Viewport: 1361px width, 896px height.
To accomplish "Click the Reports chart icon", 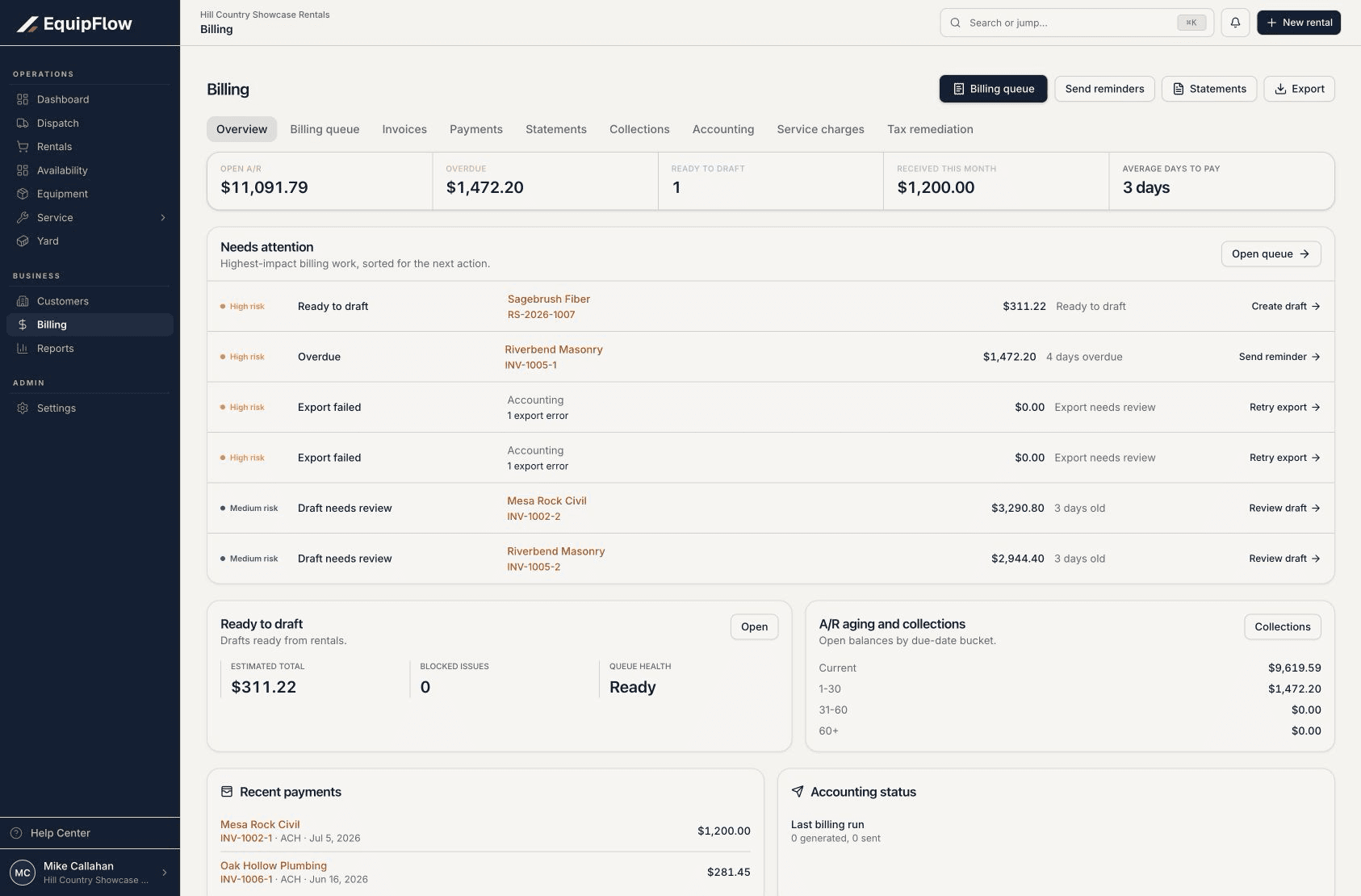I will 23,349.
